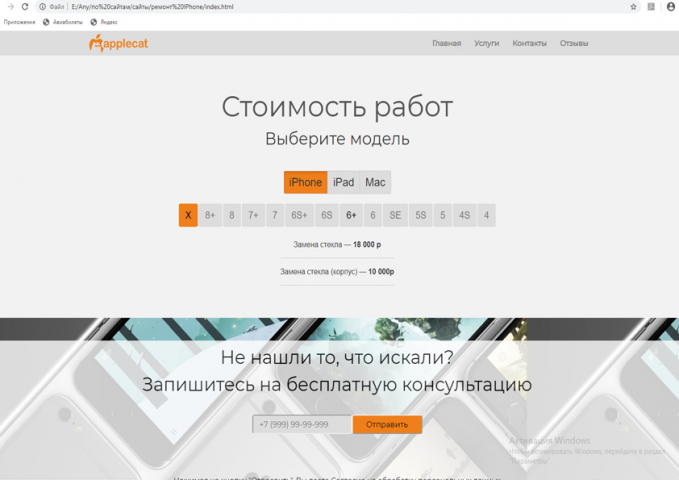Click the 'Не нашли то, что искали?' heading

(x=337, y=357)
